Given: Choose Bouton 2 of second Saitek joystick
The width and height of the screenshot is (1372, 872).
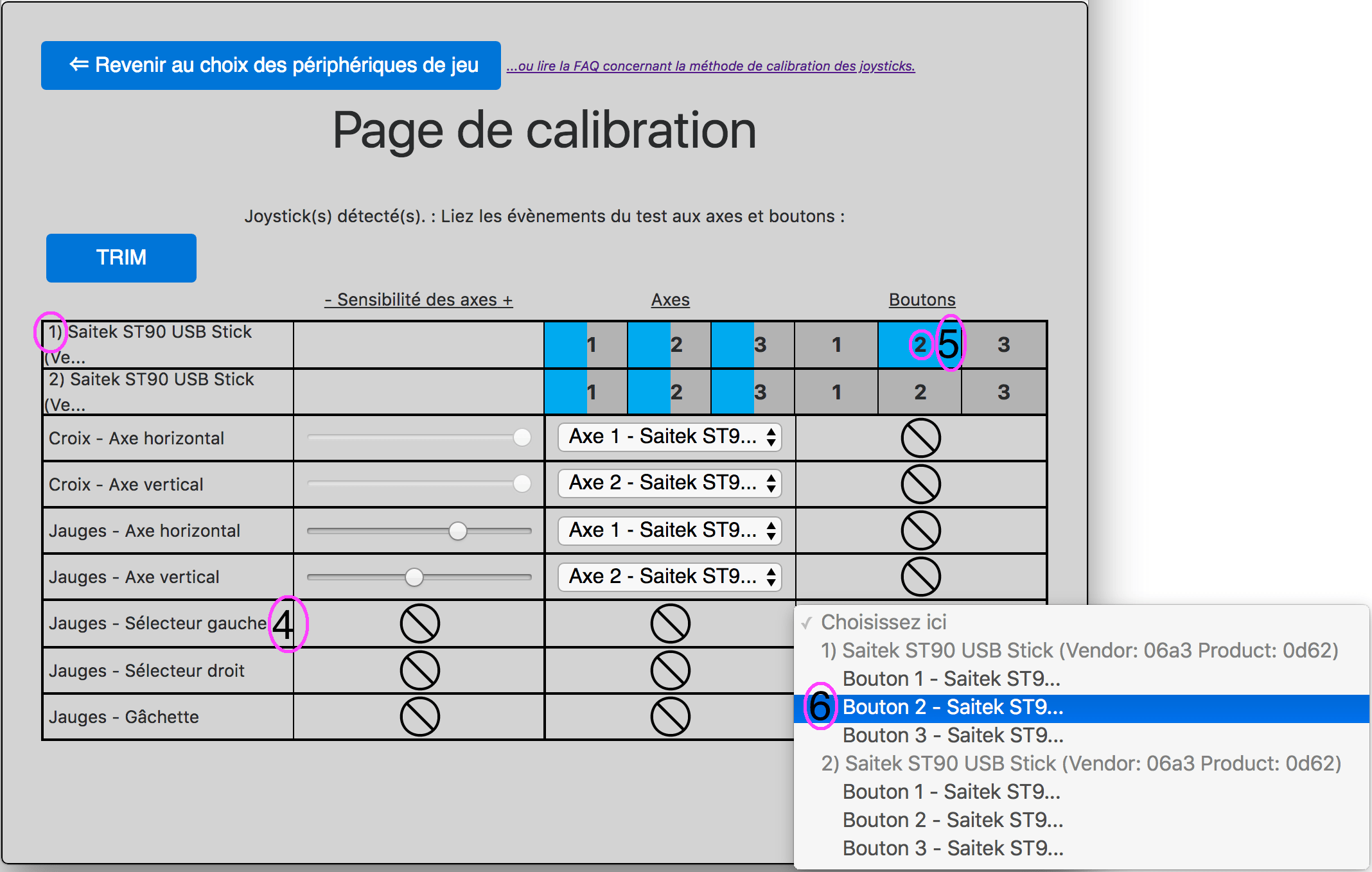Looking at the screenshot, I should tap(1082, 820).
